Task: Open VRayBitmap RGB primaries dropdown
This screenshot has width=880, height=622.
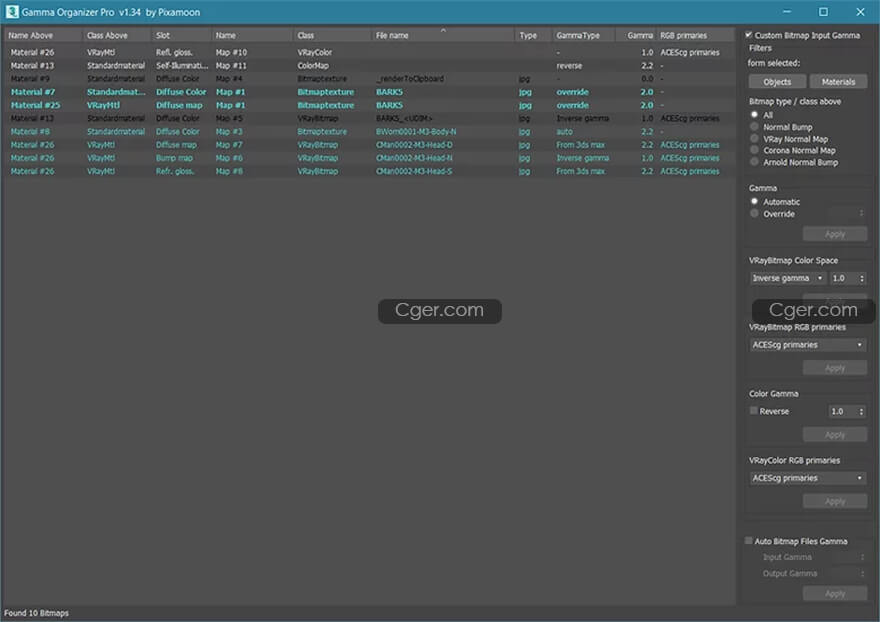Action: pos(808,345)
